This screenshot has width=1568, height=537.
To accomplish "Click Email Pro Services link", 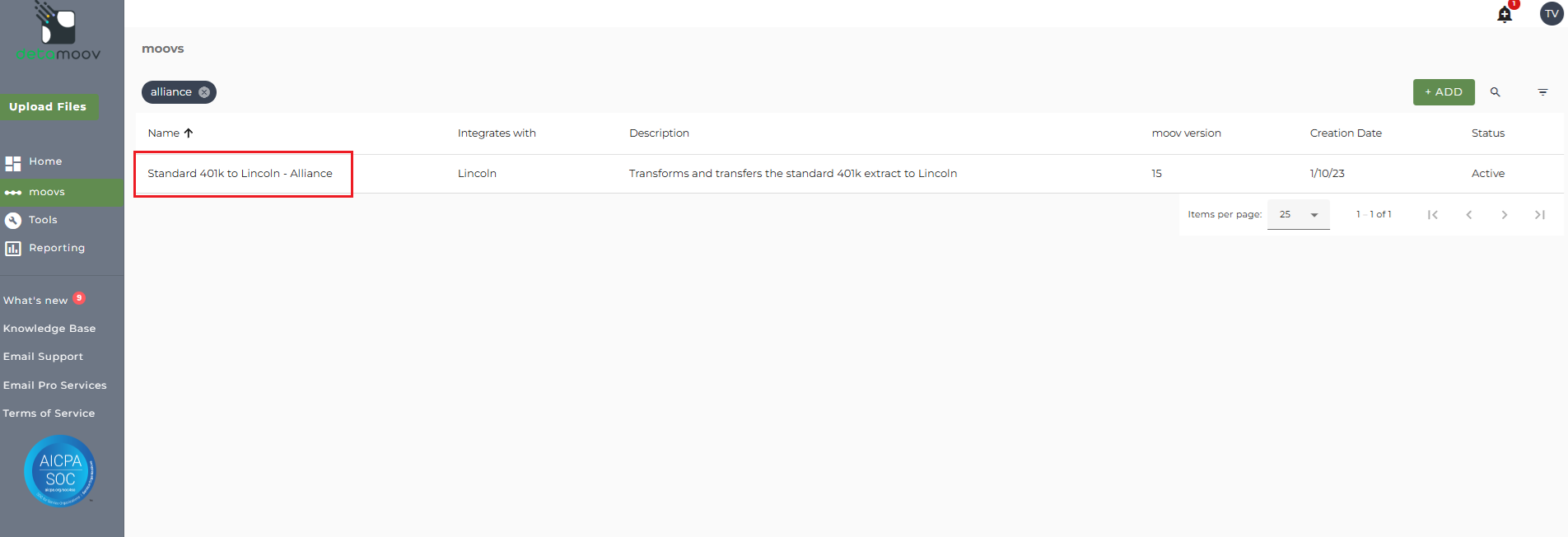I will click(x=54, y=385).
